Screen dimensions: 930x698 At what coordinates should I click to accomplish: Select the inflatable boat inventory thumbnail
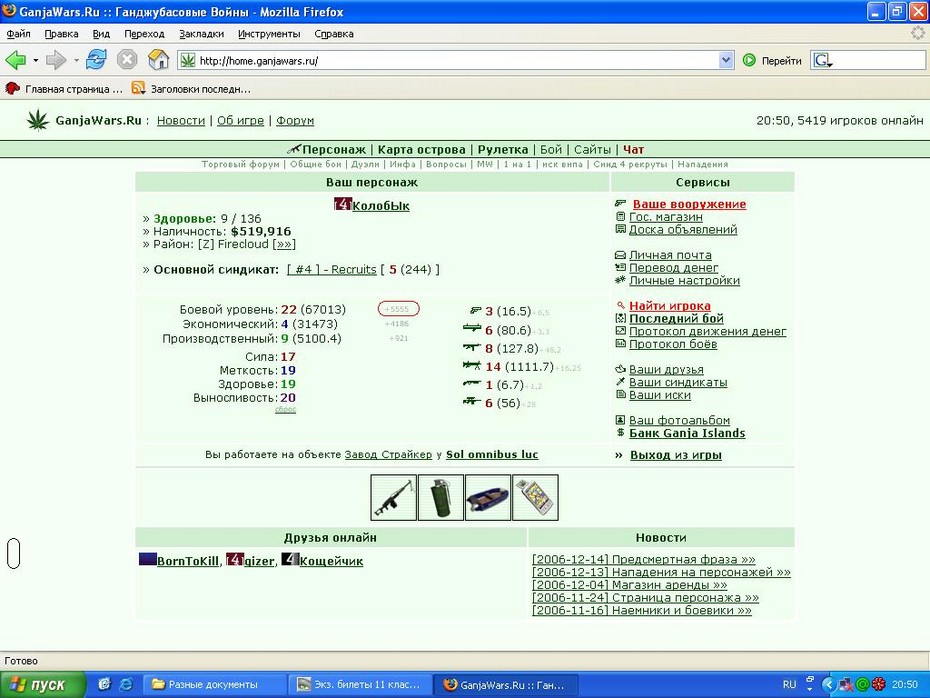pos(488,498)
